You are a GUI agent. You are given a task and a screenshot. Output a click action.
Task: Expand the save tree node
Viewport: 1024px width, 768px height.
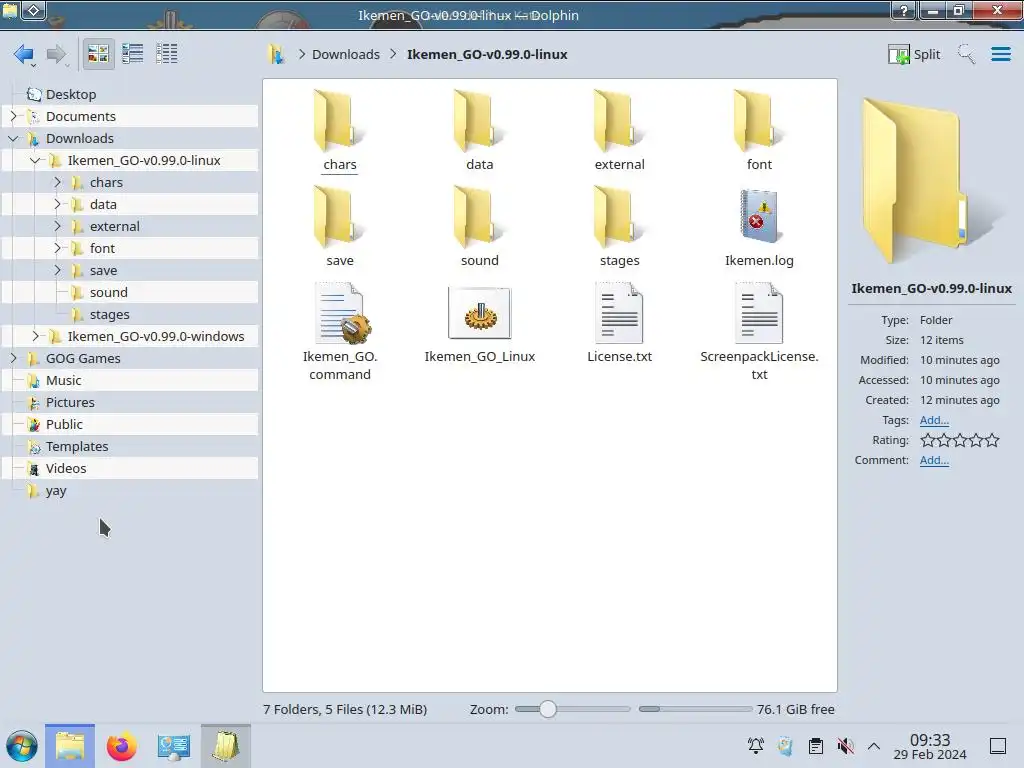point(57,270)
